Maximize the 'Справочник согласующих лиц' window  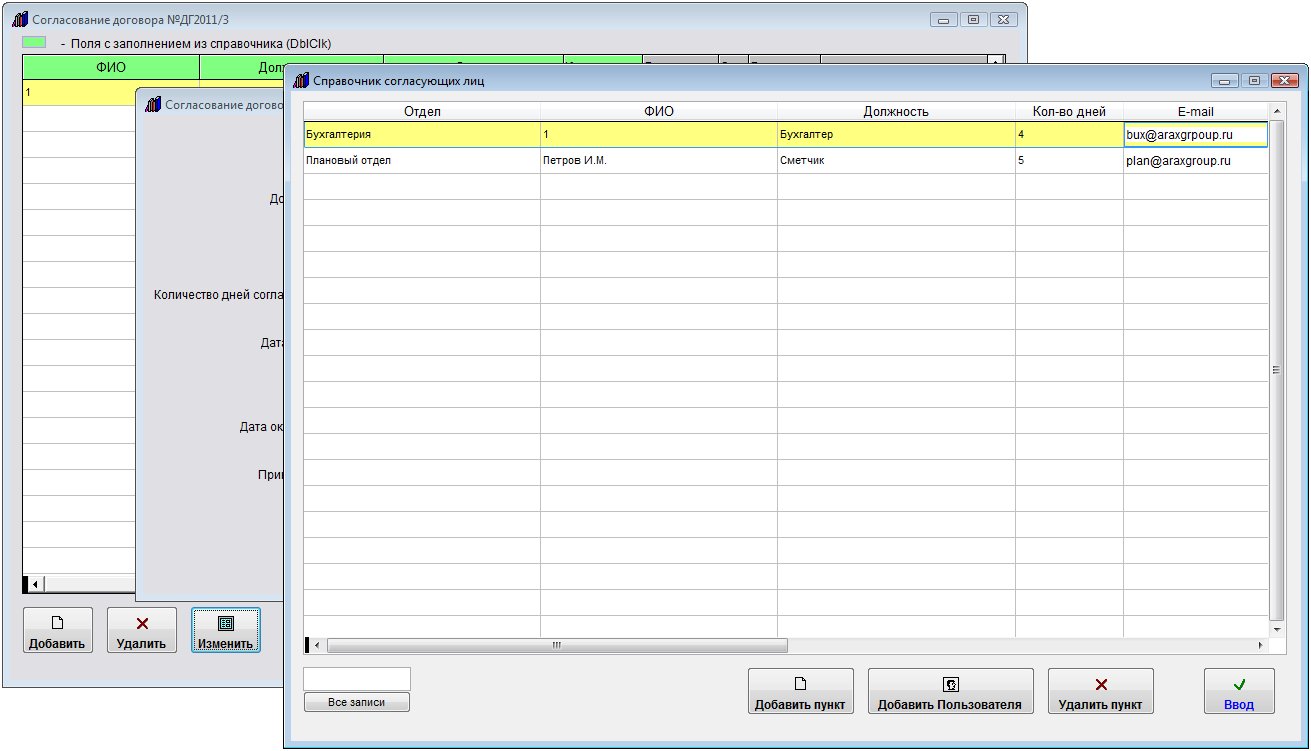coord(1253,80)
